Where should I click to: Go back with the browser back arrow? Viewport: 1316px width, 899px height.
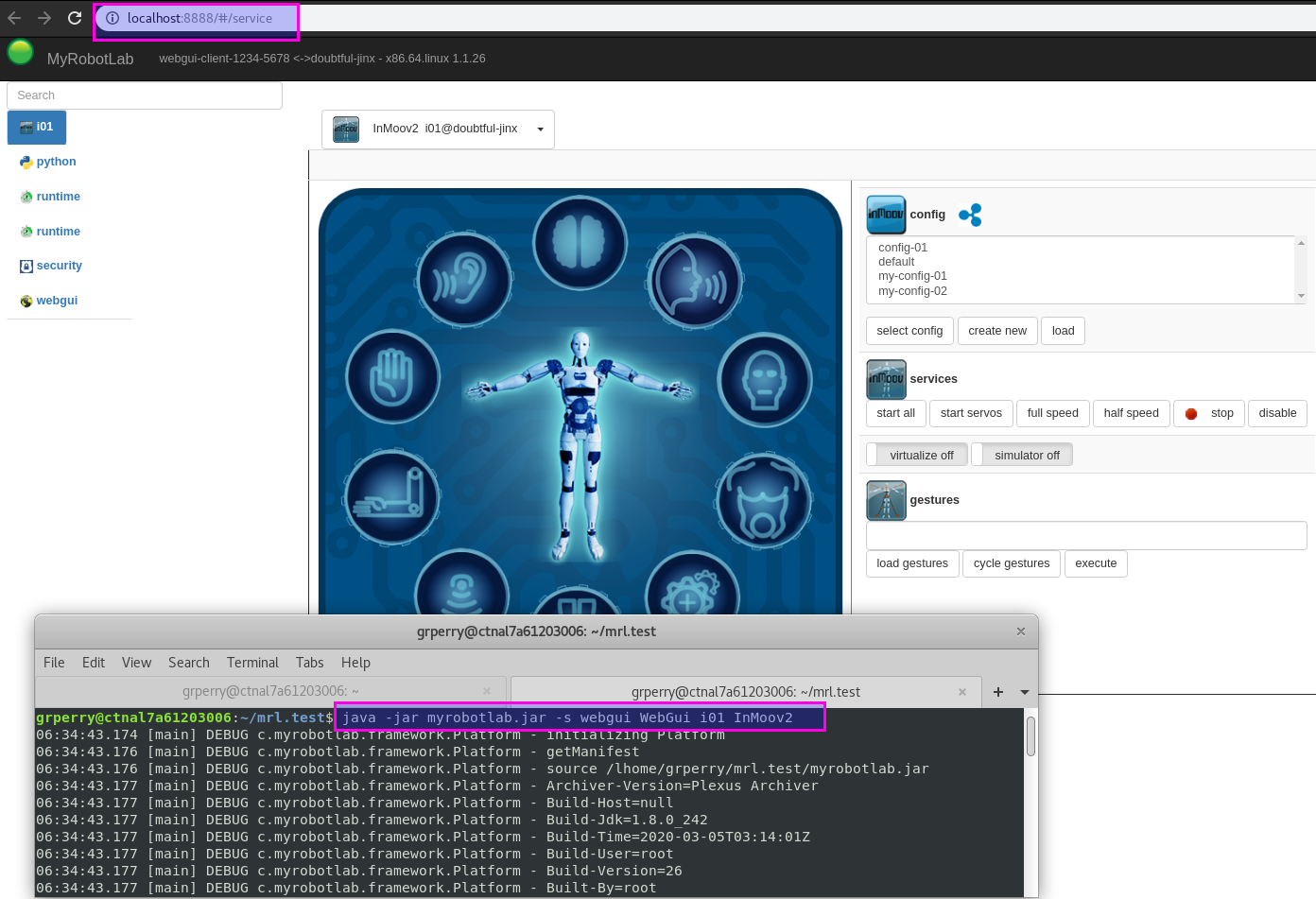point(14,18)
